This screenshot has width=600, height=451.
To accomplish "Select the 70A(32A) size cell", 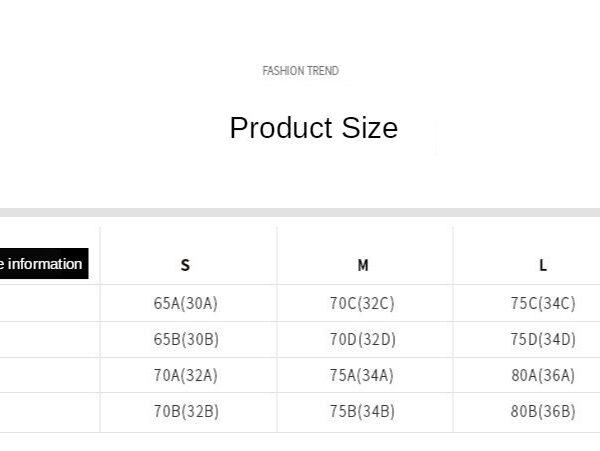I will (x=186, y=375).
